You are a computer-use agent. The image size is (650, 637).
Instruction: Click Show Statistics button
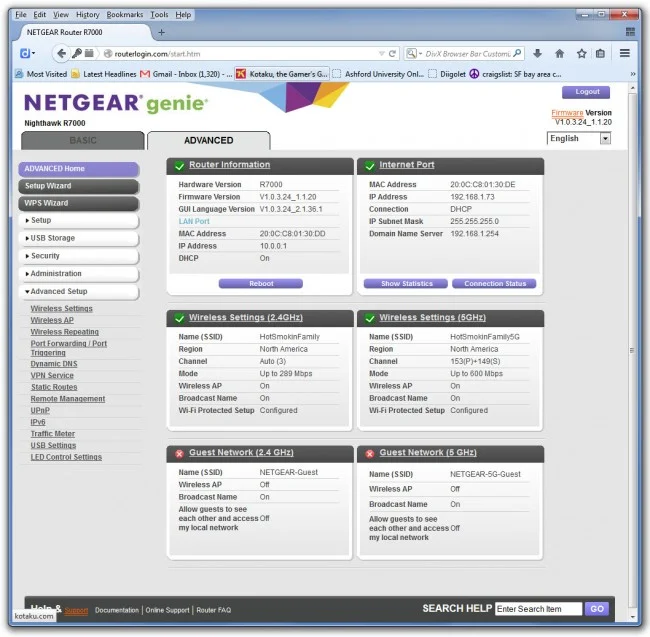tap(406, 284)
